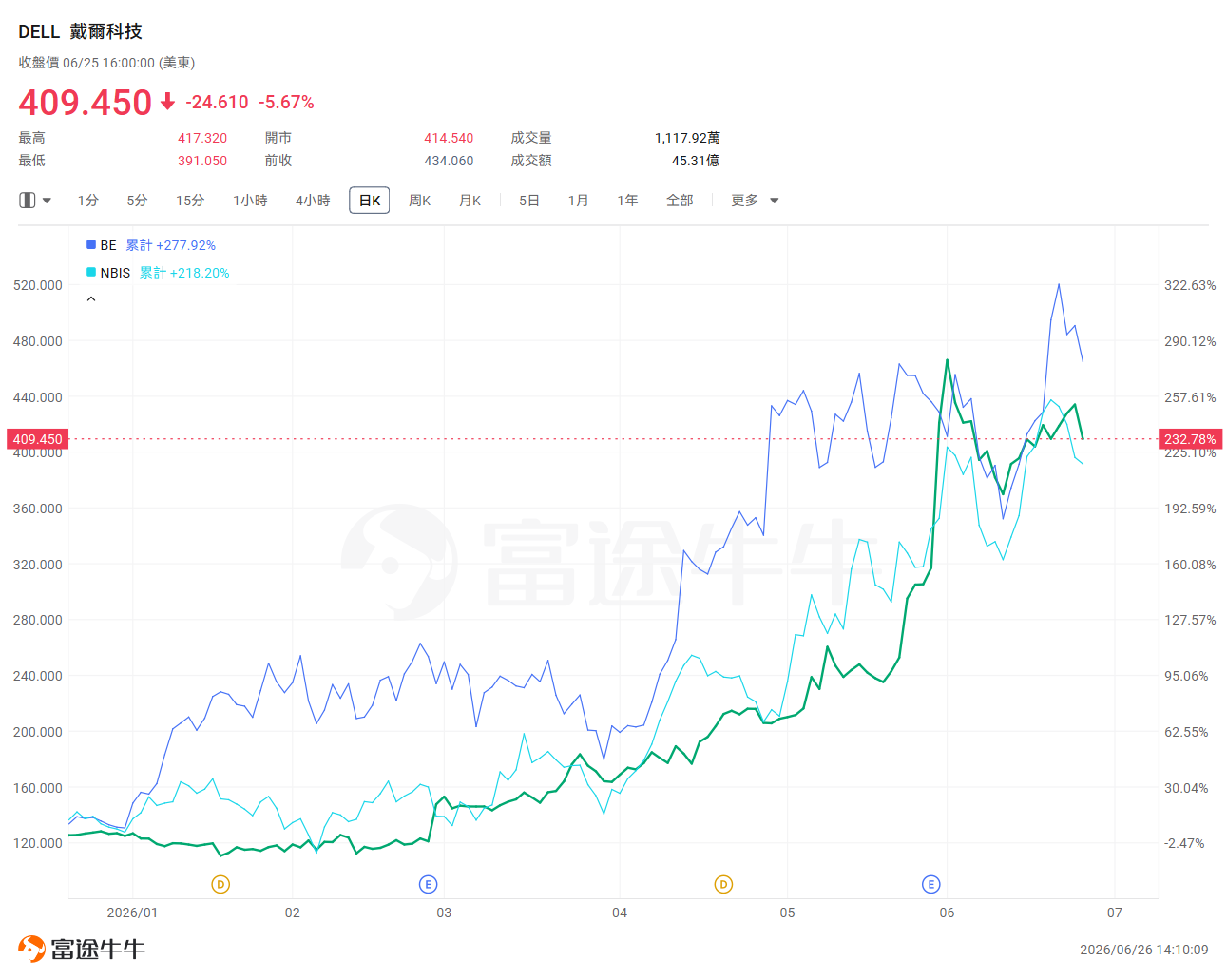Switch to the 1分 interval tab

(x=88, y=201)
